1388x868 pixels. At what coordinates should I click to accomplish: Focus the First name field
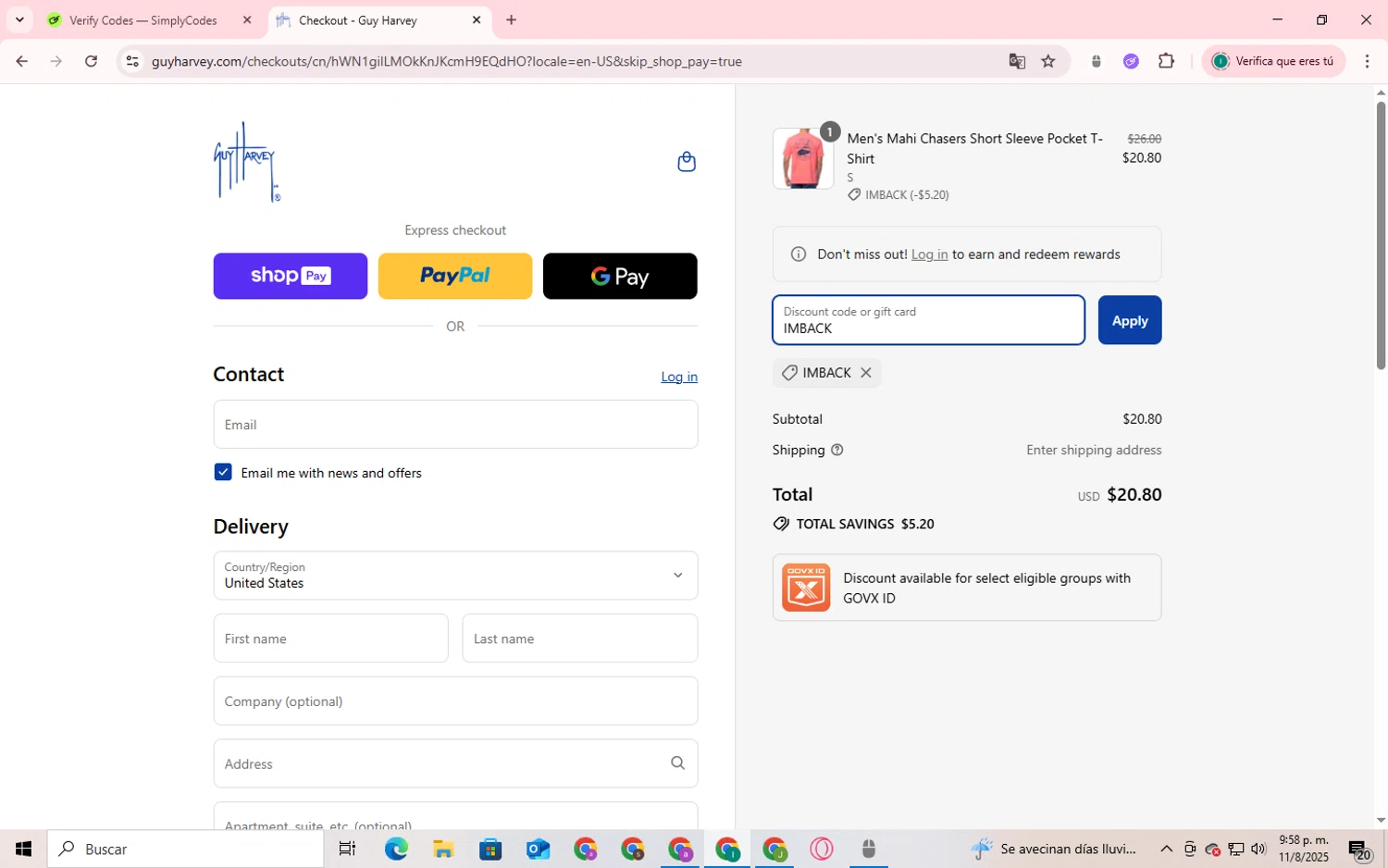point(330,639)
